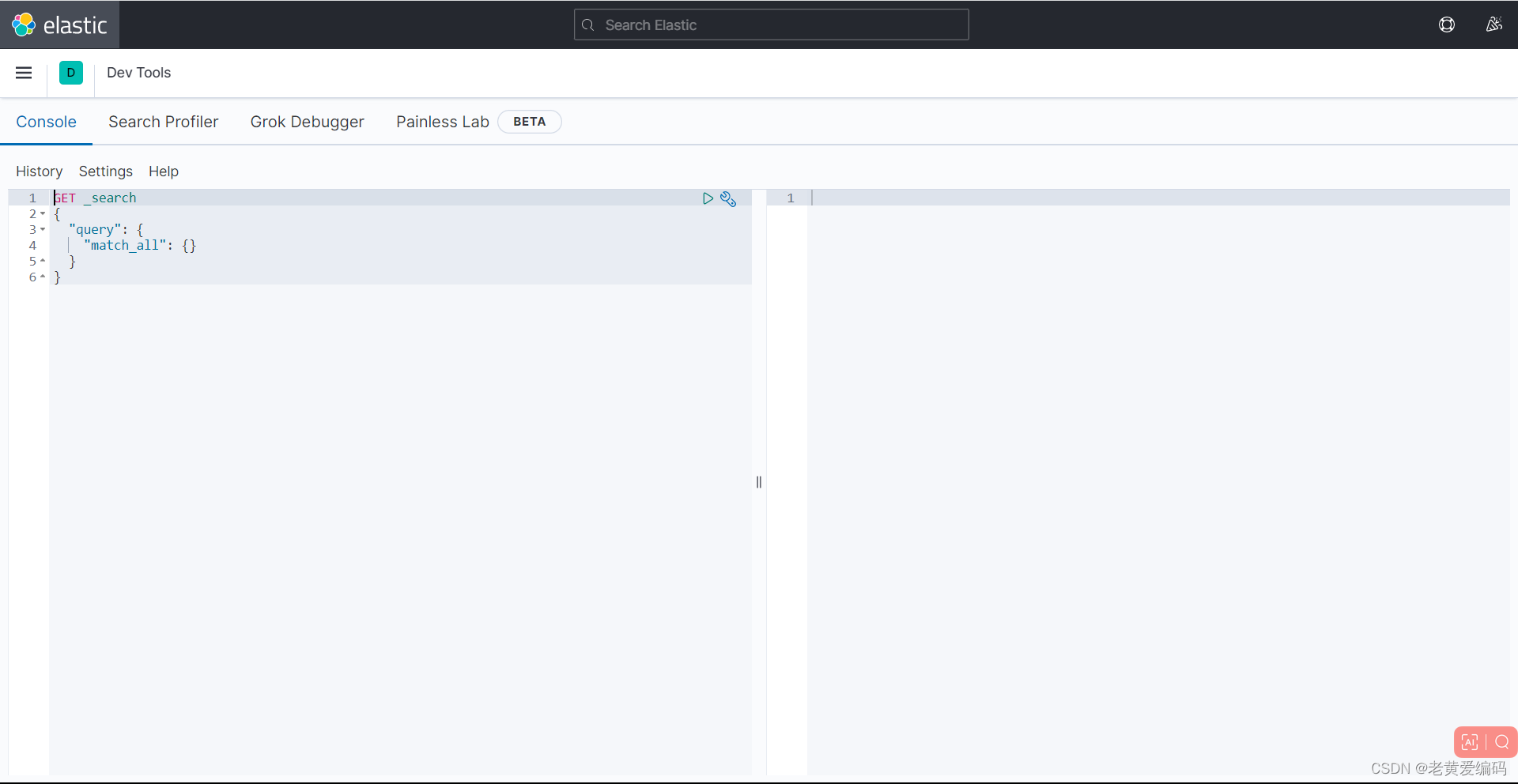
Task: Switch to the Console tab
Action: (47, 122)
